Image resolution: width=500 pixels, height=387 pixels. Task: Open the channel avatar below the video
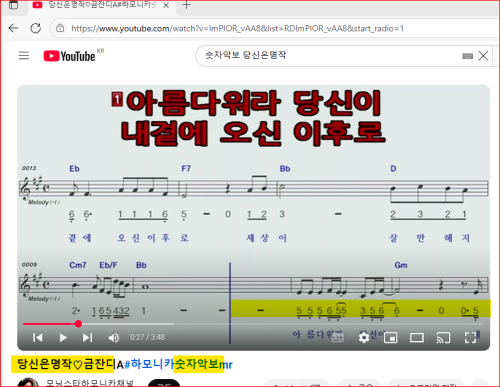[x=28, y=383]
